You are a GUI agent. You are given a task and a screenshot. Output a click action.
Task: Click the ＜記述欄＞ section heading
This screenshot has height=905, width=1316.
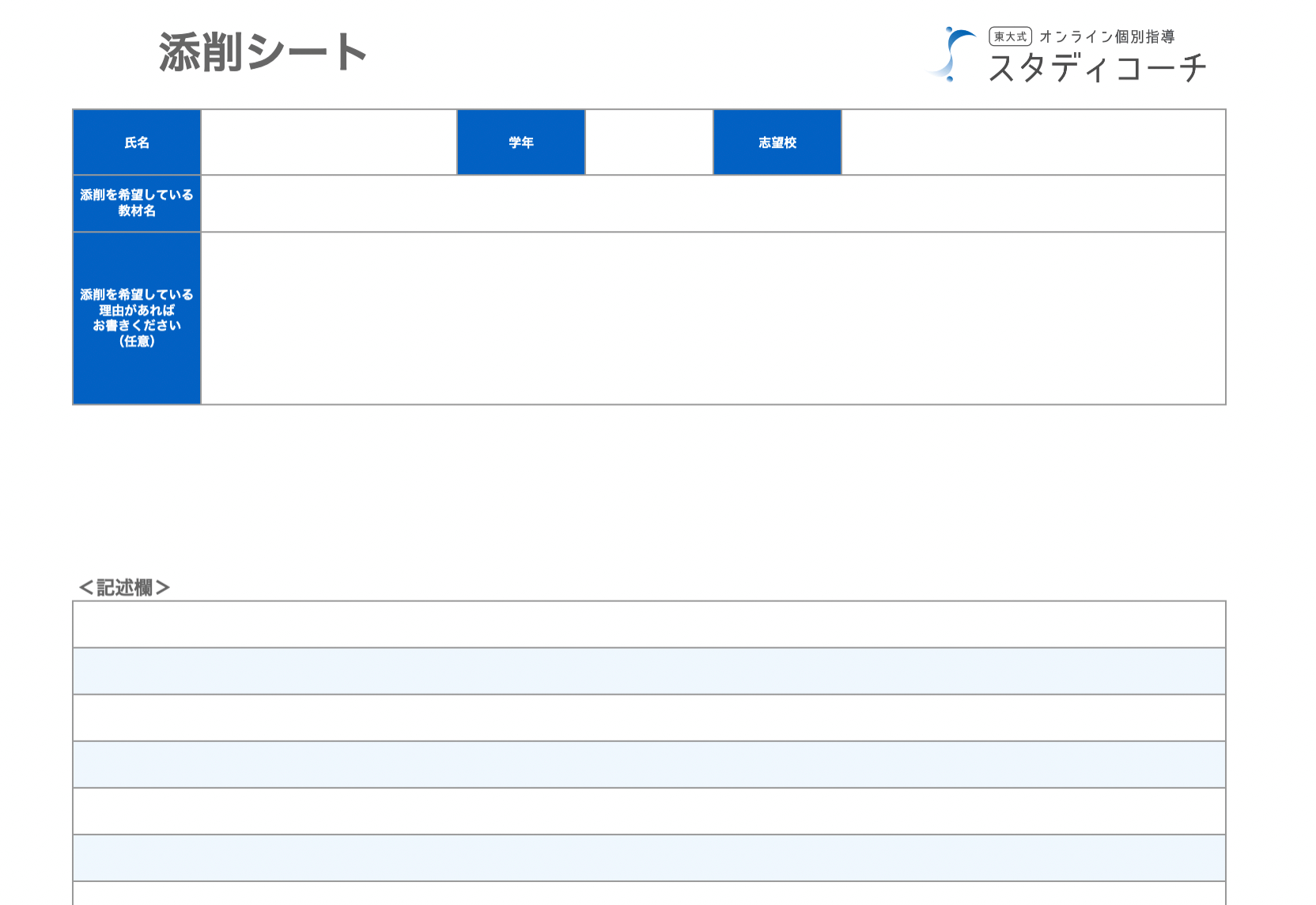tap(124, 588)
